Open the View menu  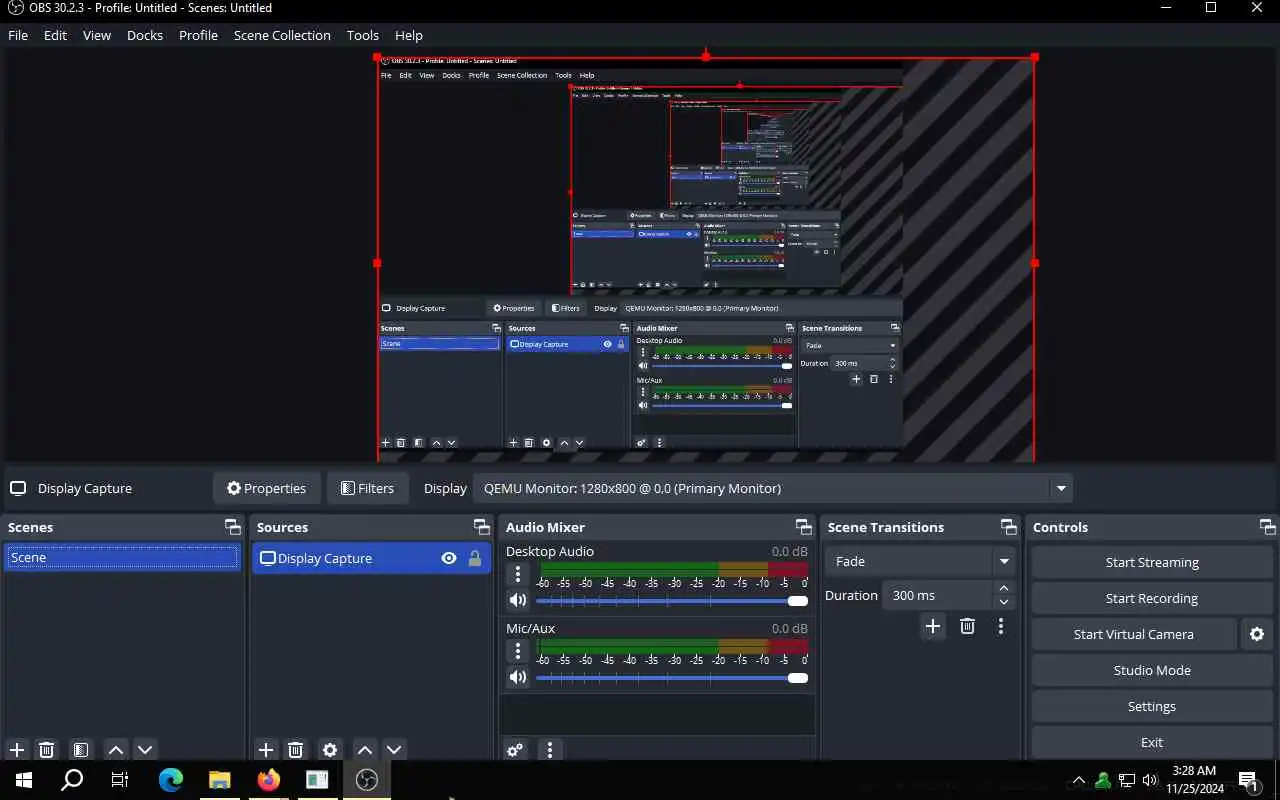pos(97,35)
